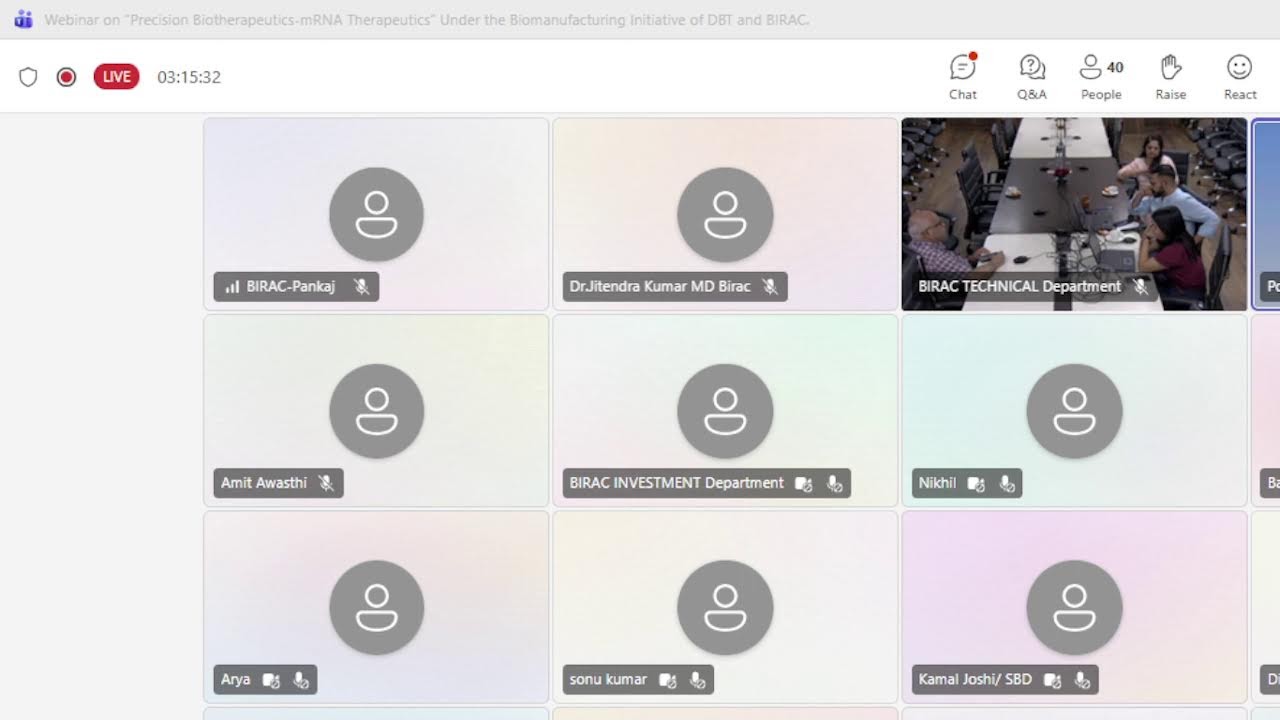Click the Dr.Jitendra Kumar MD Birac name label
Image resolution: width=1280 pixels, height=720 pixels.
click(x=660, y=287)
